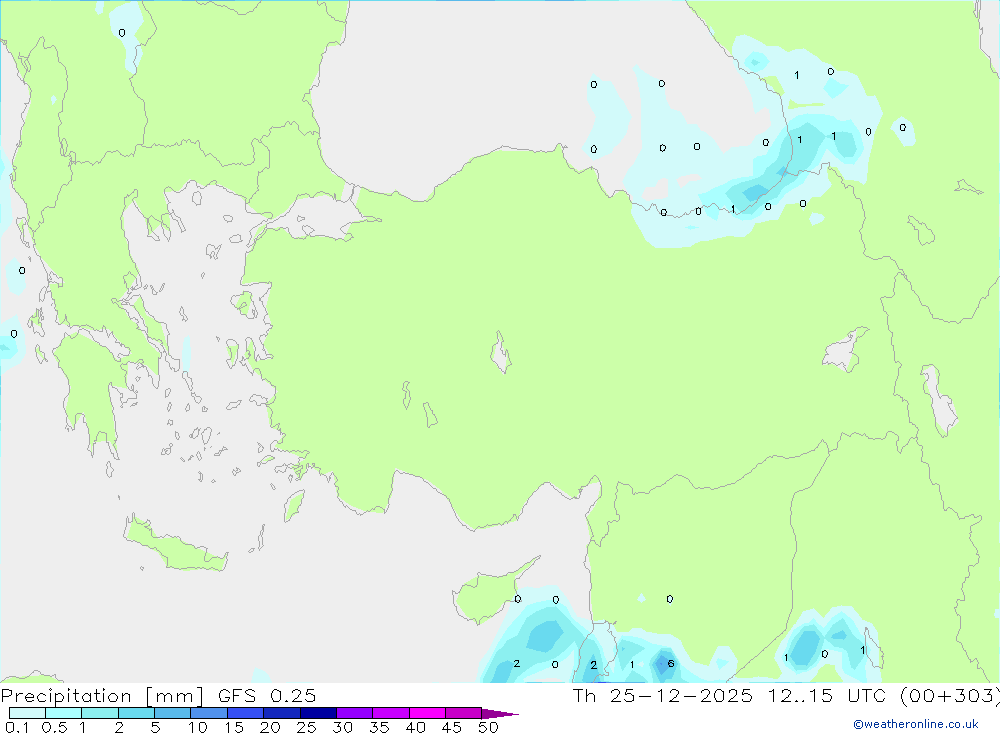Viewport: 1000px width, 733px height.
Task: Click the legend scale label "35"
Action: 379,727
